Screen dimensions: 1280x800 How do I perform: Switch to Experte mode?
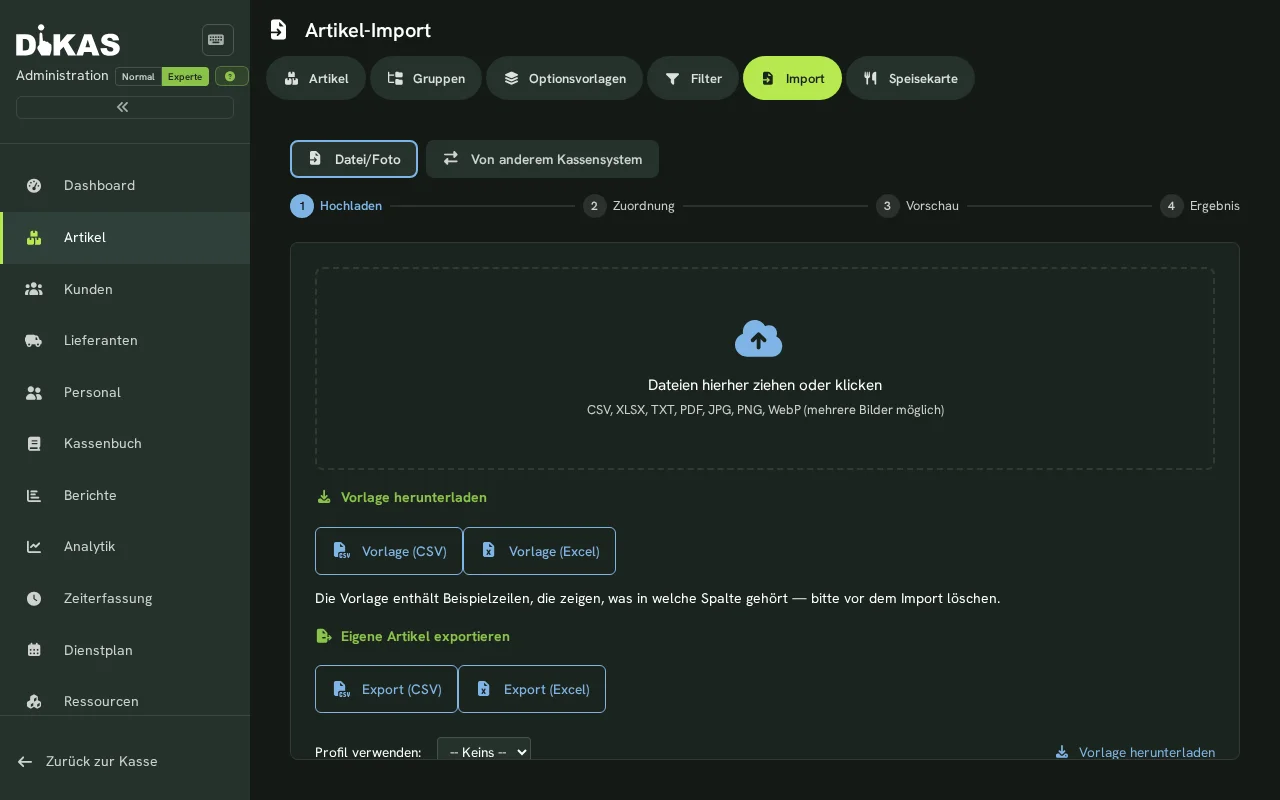pos(185,76)
